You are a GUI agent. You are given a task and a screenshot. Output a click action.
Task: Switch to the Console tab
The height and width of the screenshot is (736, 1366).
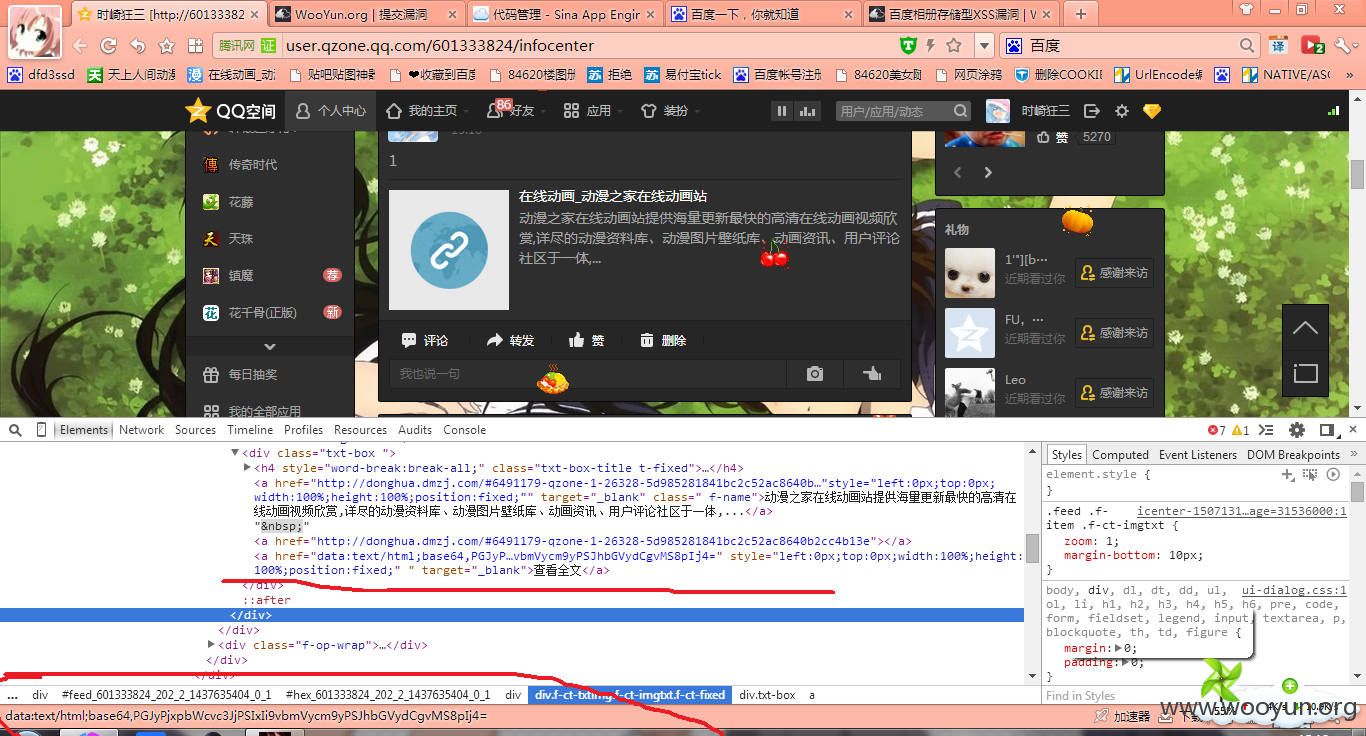(x=464, y=430)
